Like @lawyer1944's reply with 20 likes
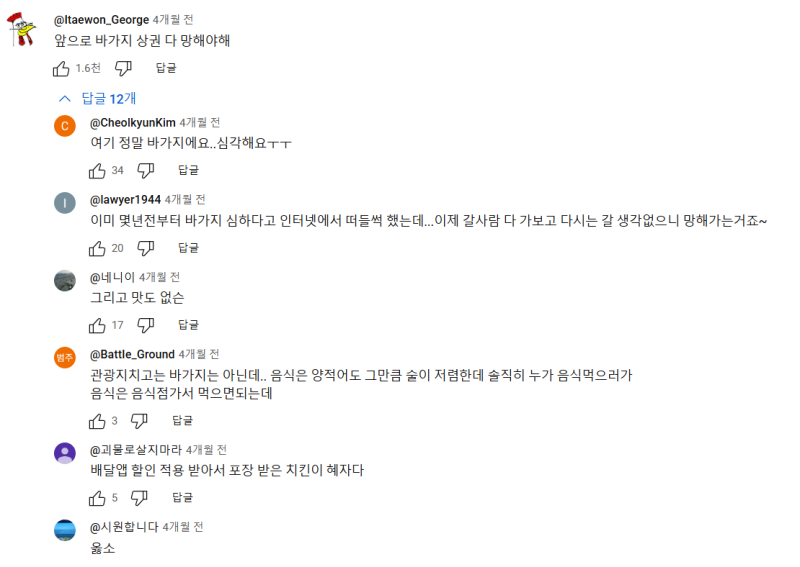Image resolution: width=800 pixels, height=567 pixels. 97,249
